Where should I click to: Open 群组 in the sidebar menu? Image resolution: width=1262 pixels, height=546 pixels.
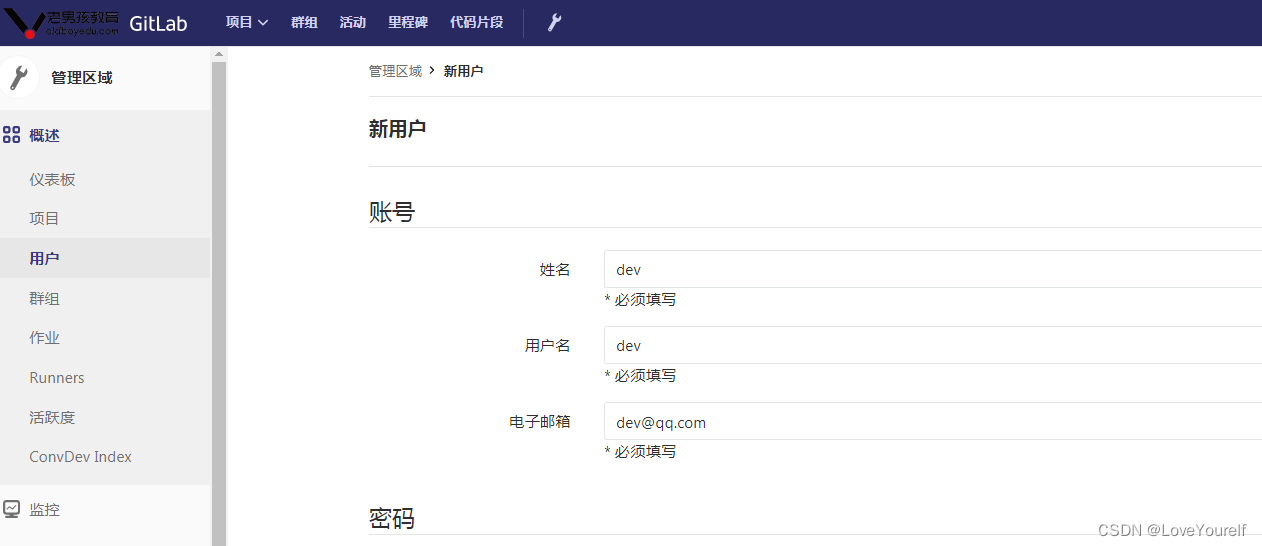click(44, 298)
